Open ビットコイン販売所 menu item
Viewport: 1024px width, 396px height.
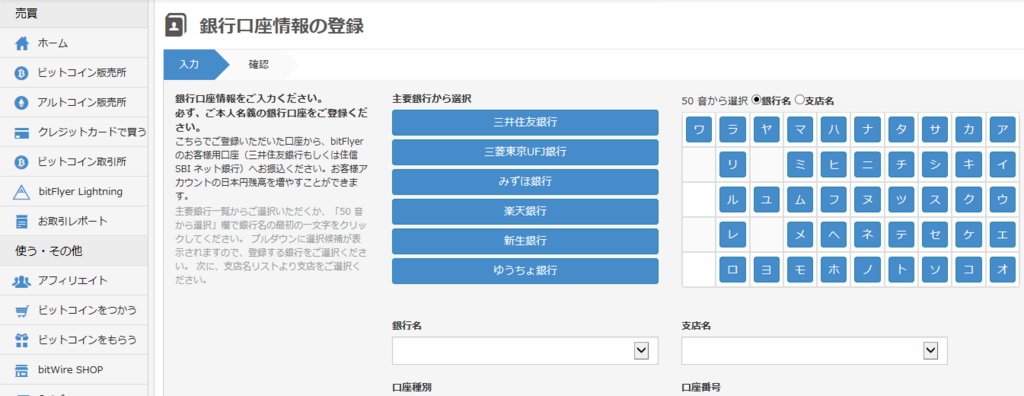[x=74, y=73]
